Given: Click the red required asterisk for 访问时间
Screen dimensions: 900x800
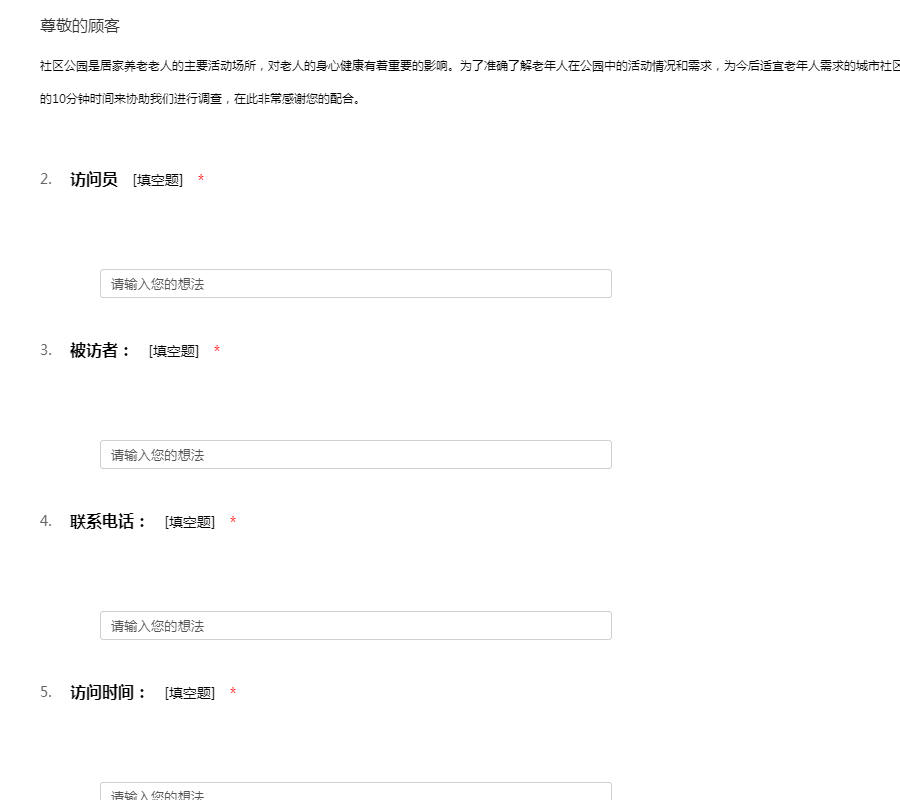Looking at the screenshot, I should click(x=233, y=693).
